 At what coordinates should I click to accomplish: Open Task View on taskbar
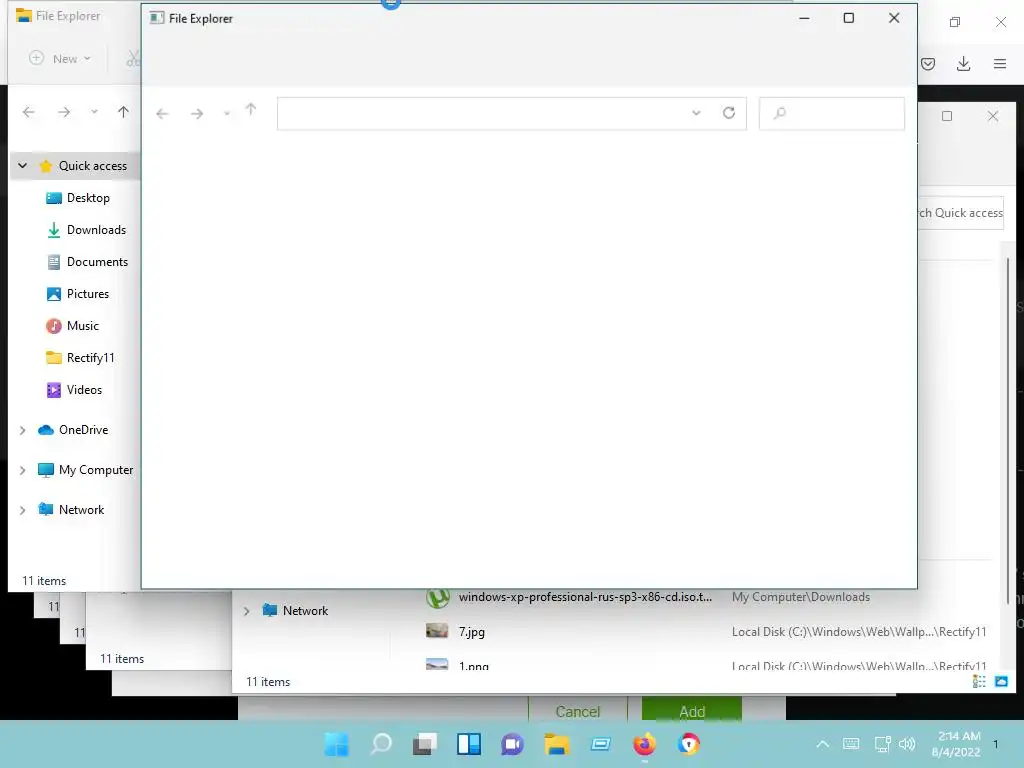coord(424,744)
